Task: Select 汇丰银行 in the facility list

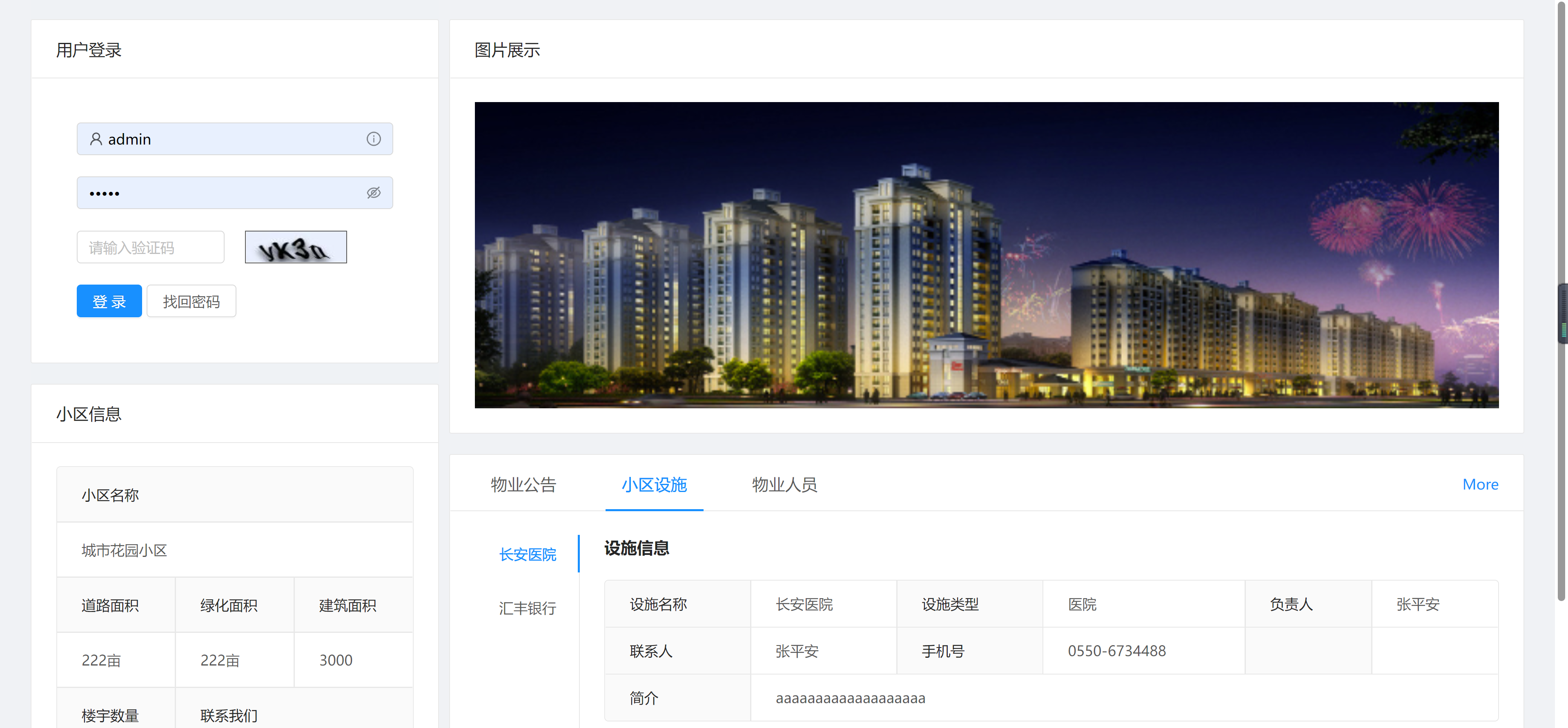Action: [527, 608]
